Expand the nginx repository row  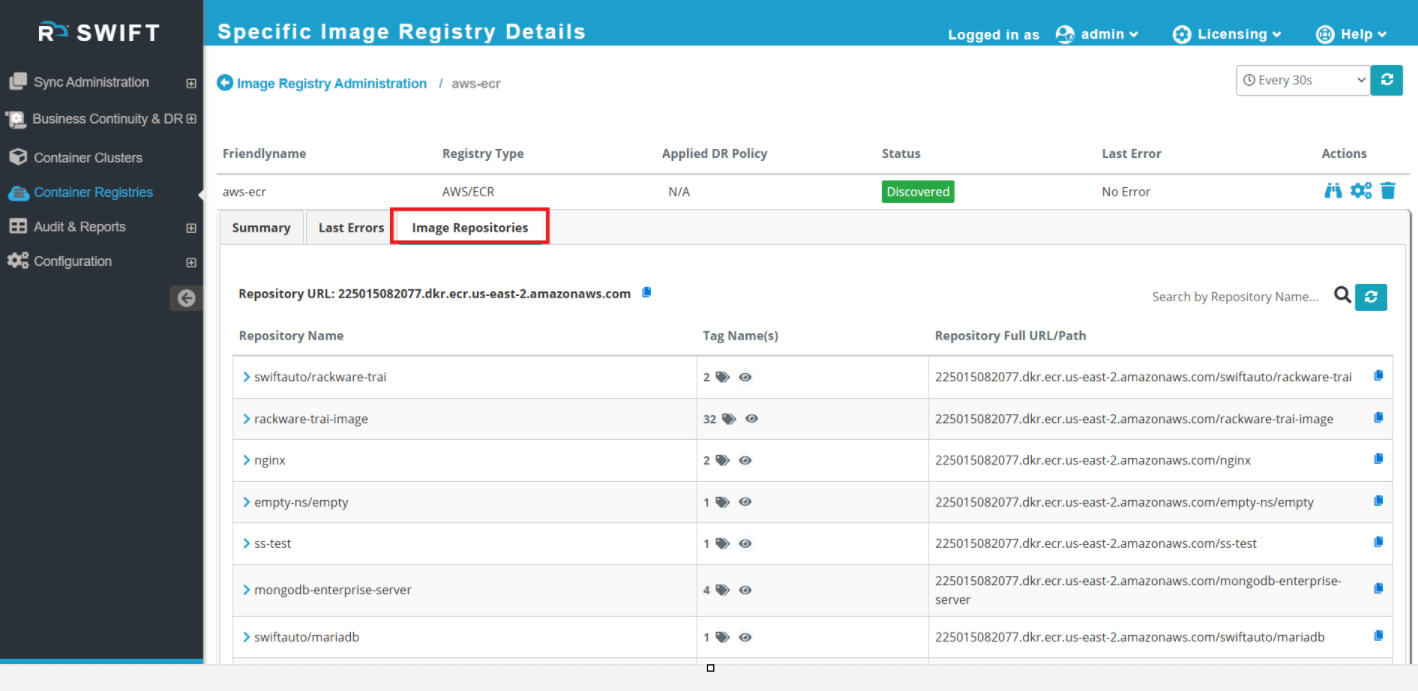[246, 460]
